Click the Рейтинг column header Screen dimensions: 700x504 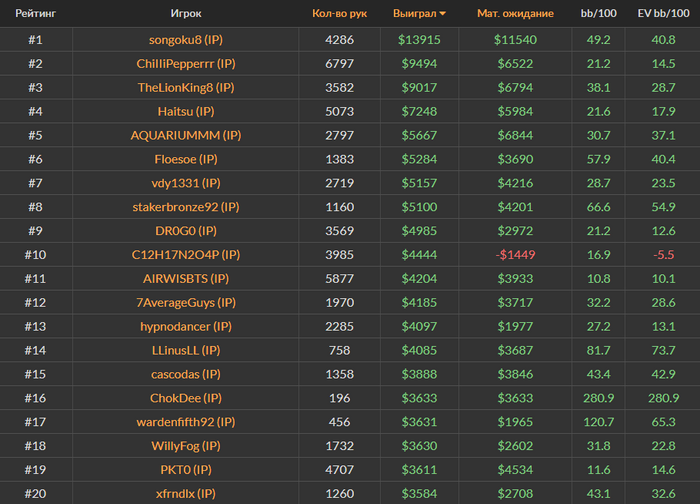tap(35, 14)
